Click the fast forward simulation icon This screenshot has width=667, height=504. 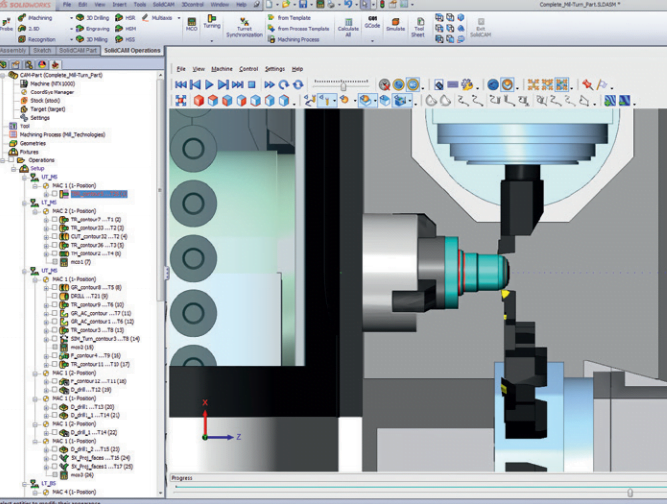pos(269,85)
